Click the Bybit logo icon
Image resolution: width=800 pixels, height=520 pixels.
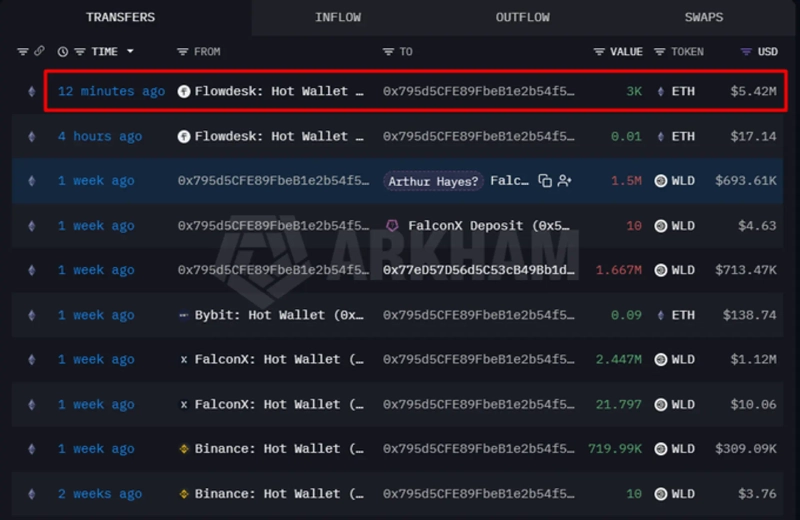point(184,315)
